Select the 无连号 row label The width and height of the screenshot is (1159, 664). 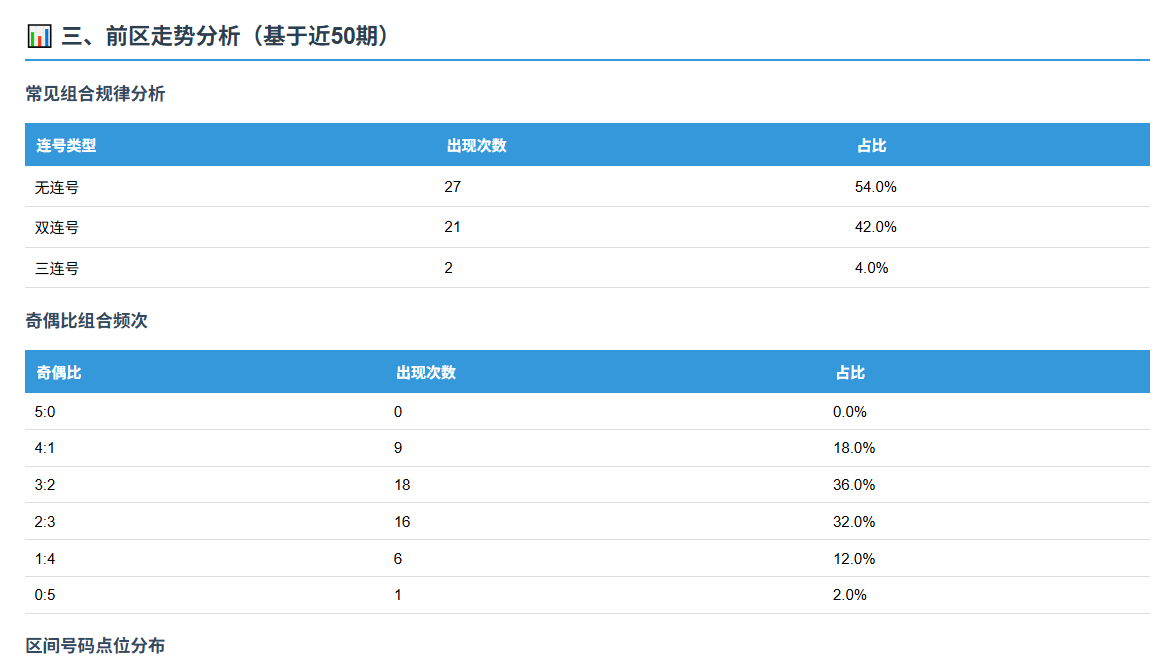coord(56,187)
